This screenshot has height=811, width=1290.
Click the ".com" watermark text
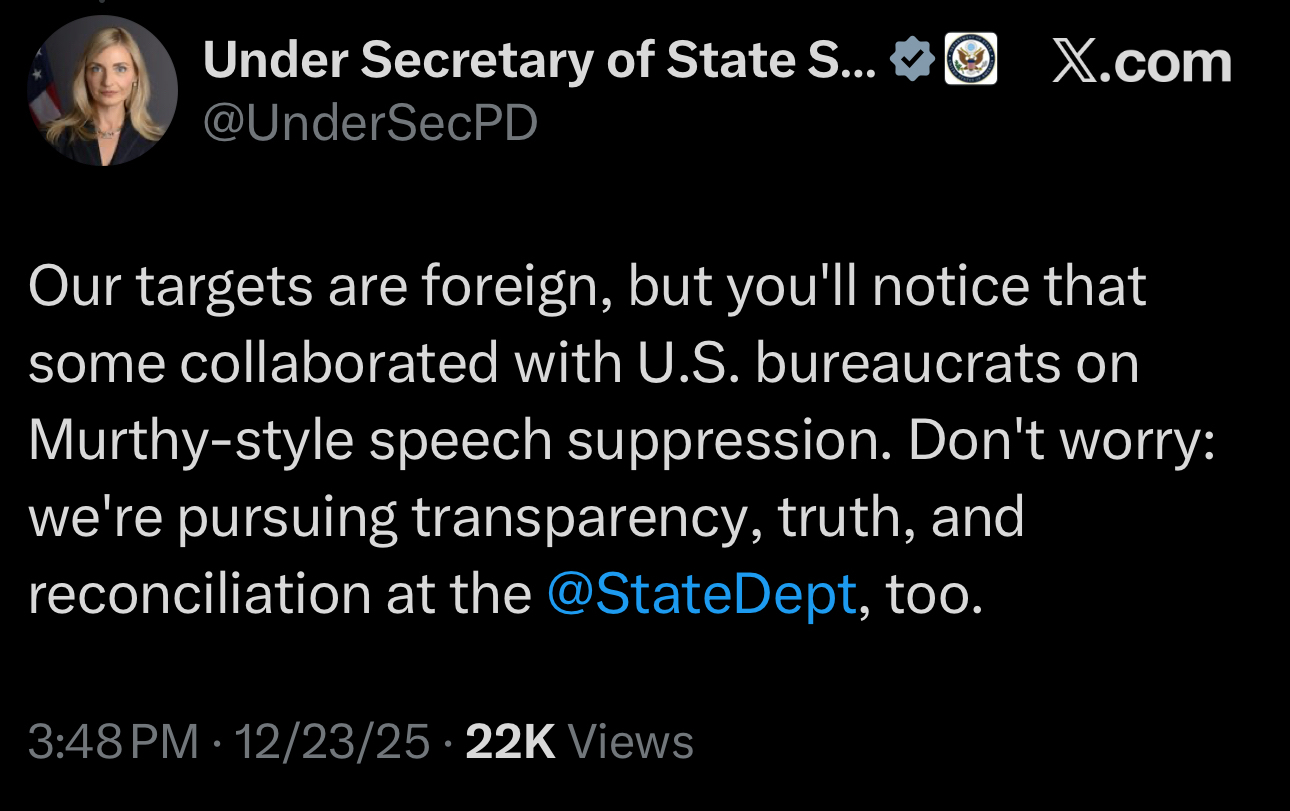pyautogui.click(x=1170, y=62)
